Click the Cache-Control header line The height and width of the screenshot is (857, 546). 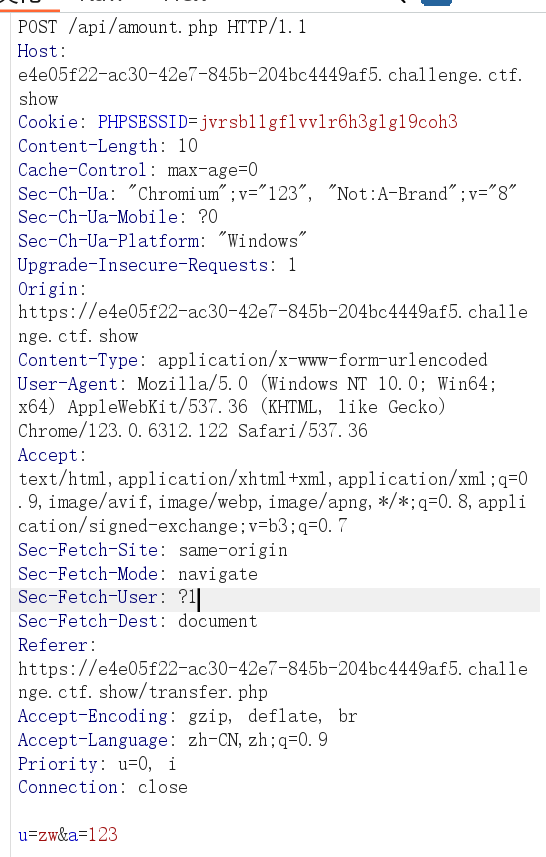(x=138, y=169)
